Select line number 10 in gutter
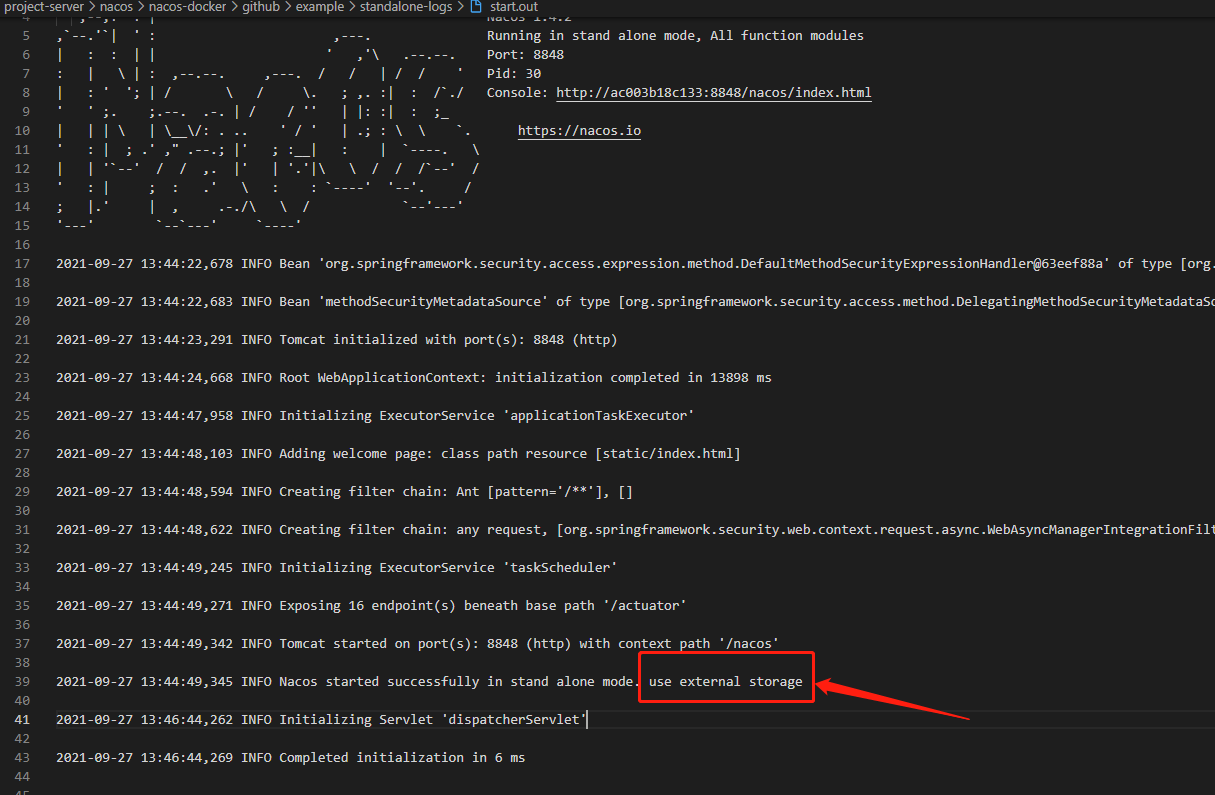The height and width of the screenshot is (795, 1215). coord(23,131)
